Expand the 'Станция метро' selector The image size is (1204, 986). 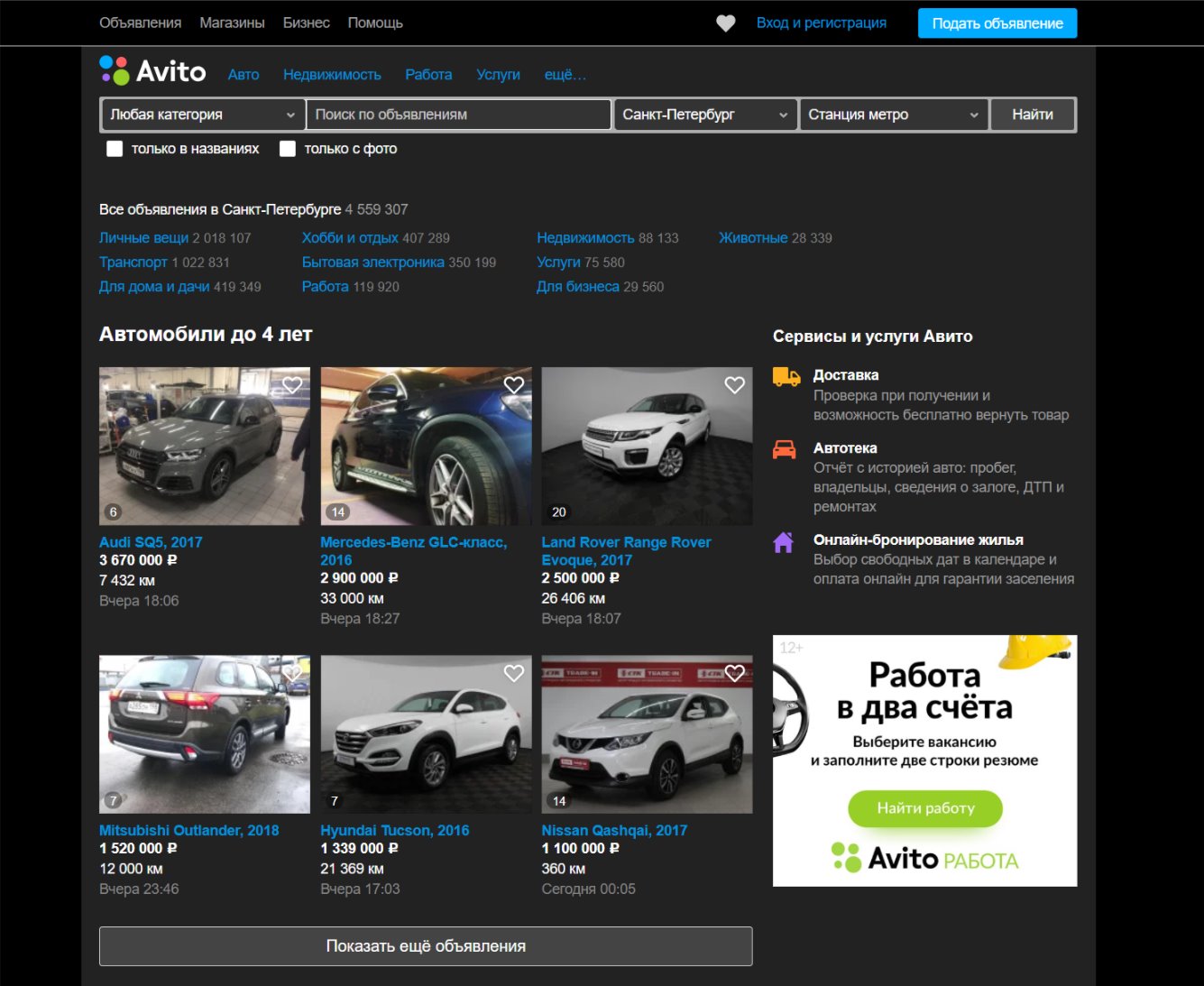(893, 115)
